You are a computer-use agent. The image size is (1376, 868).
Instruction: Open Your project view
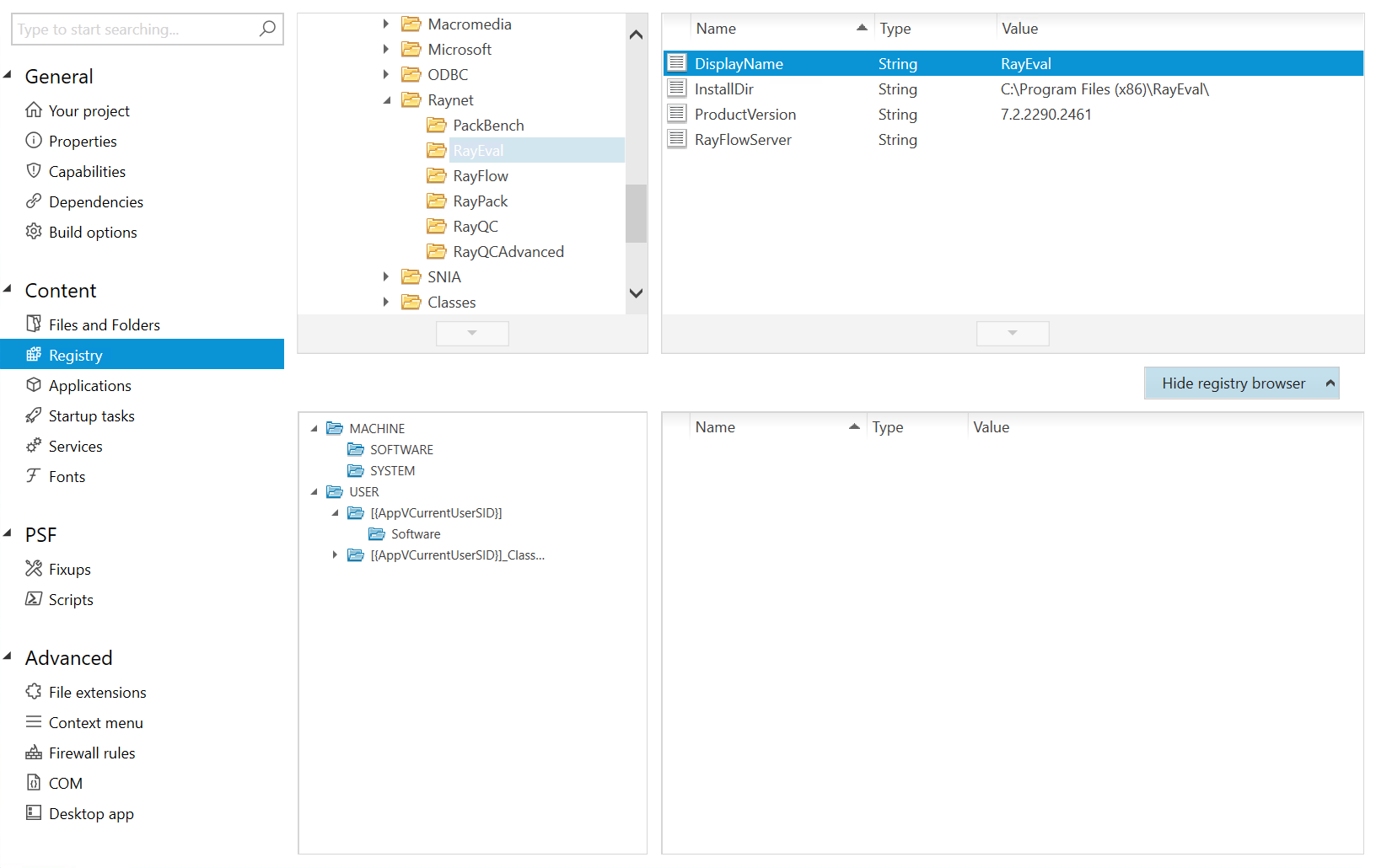(x=88, y=110)
